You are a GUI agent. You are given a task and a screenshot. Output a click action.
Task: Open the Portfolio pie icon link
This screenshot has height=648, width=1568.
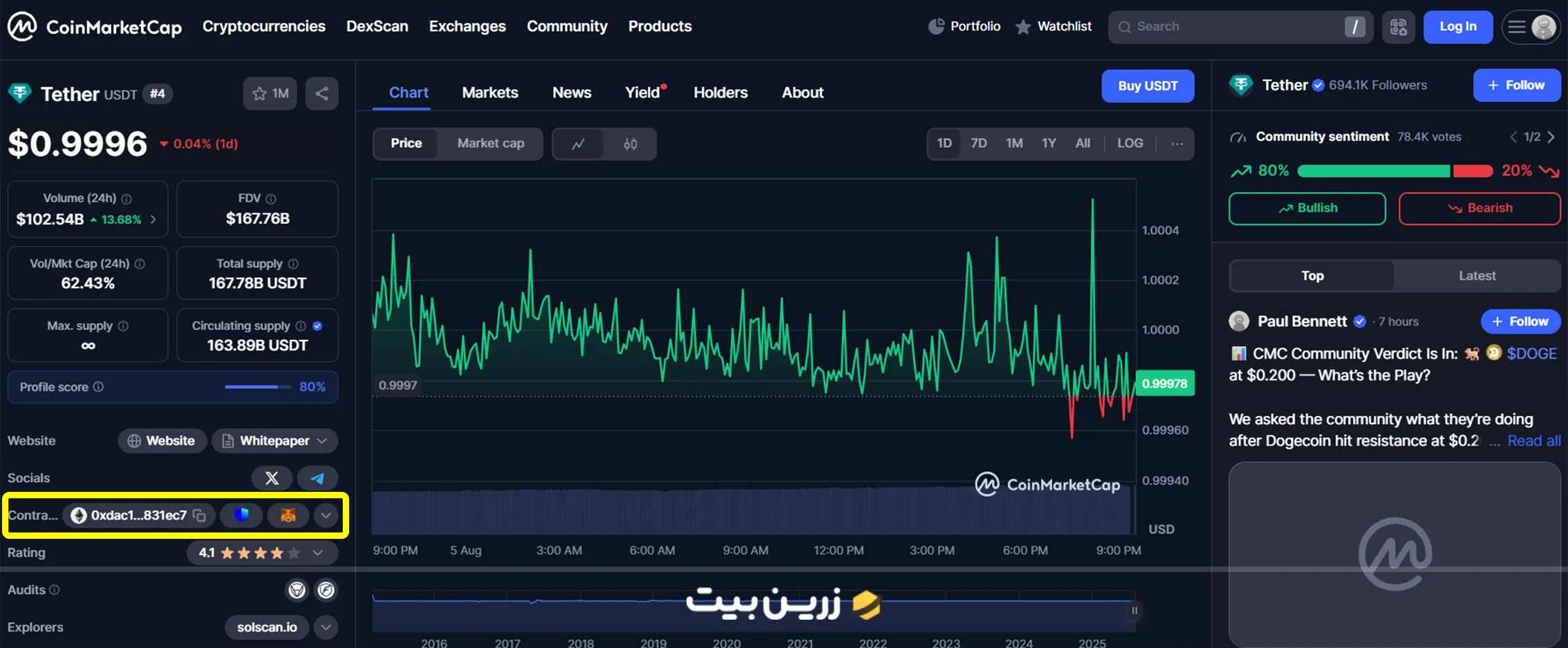(x=964, y=26)
